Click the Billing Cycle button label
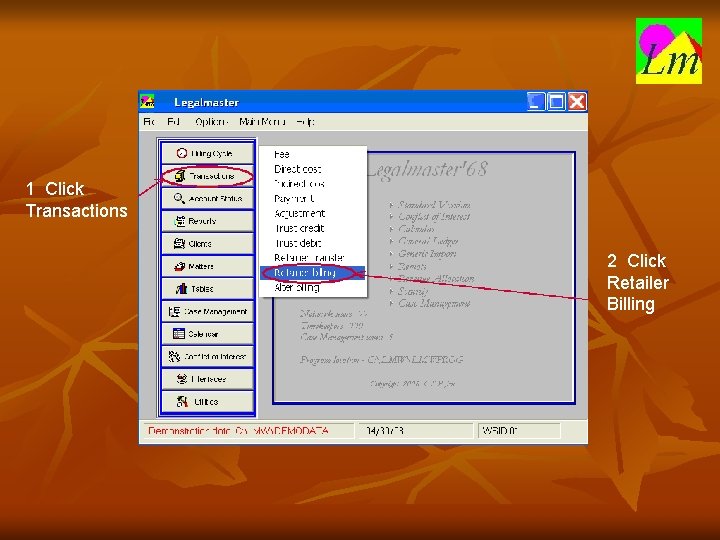 [x=212, y=153]
